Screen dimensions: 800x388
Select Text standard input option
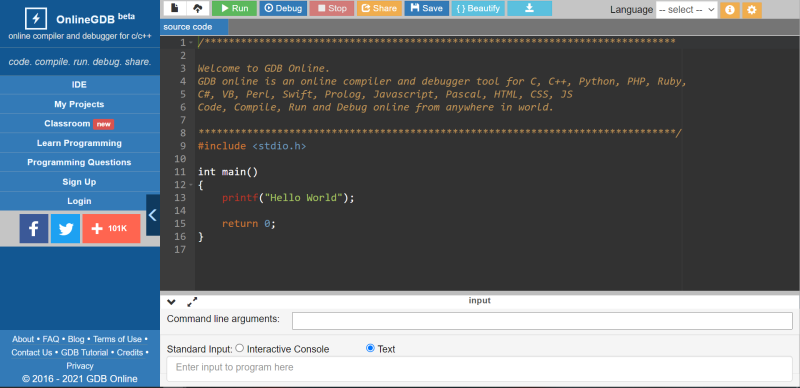[370, 348]
